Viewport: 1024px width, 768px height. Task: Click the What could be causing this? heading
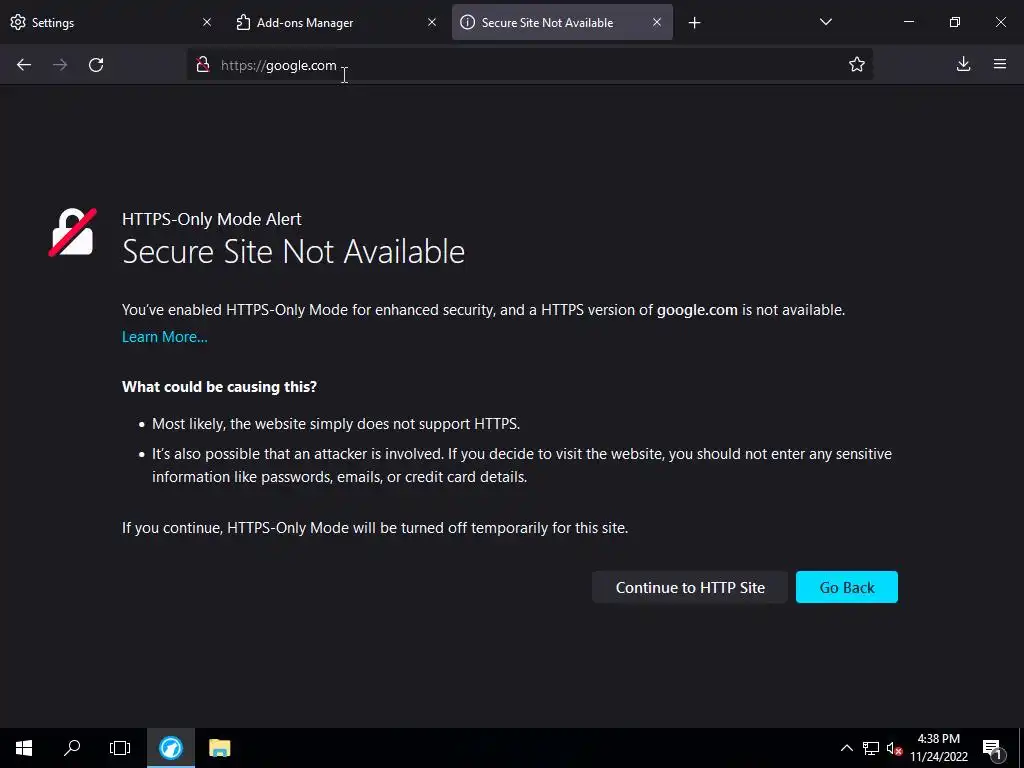point(219,387)
